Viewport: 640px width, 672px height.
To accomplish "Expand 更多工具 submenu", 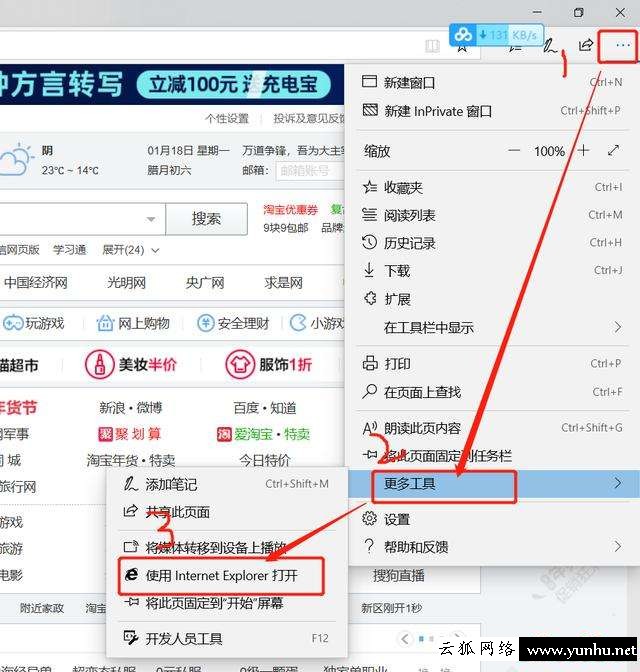I will [x=493, y=484].
